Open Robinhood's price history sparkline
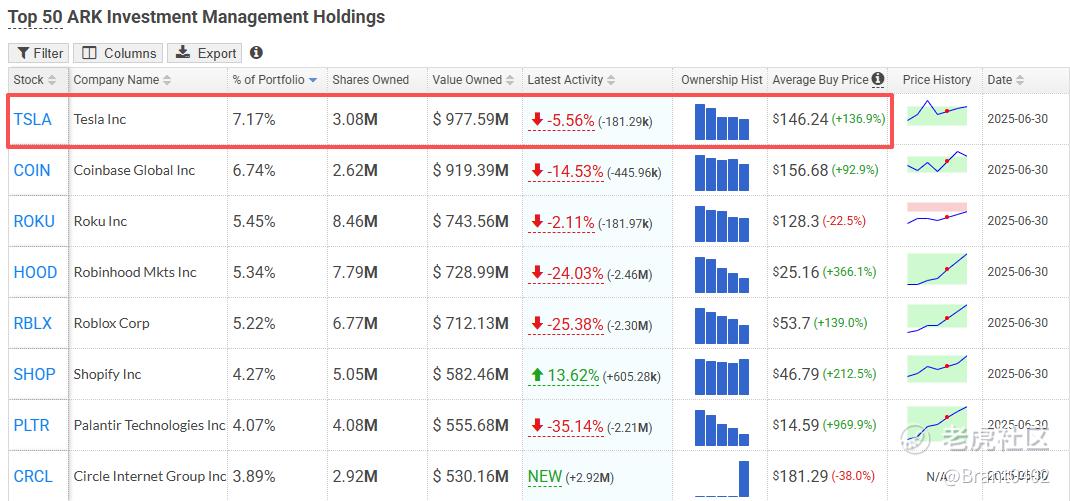 point(937,269)
